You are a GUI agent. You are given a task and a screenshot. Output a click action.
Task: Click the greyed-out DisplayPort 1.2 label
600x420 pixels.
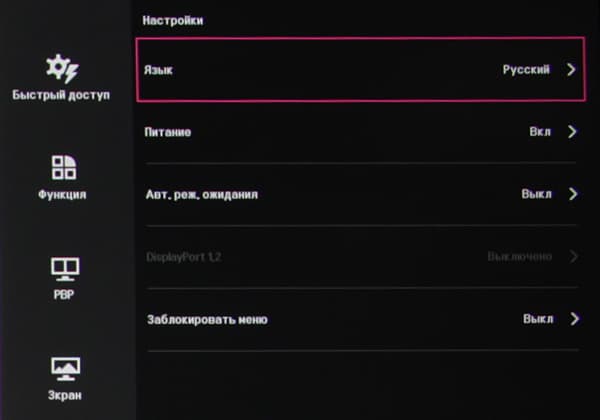[x=183, y=257]
